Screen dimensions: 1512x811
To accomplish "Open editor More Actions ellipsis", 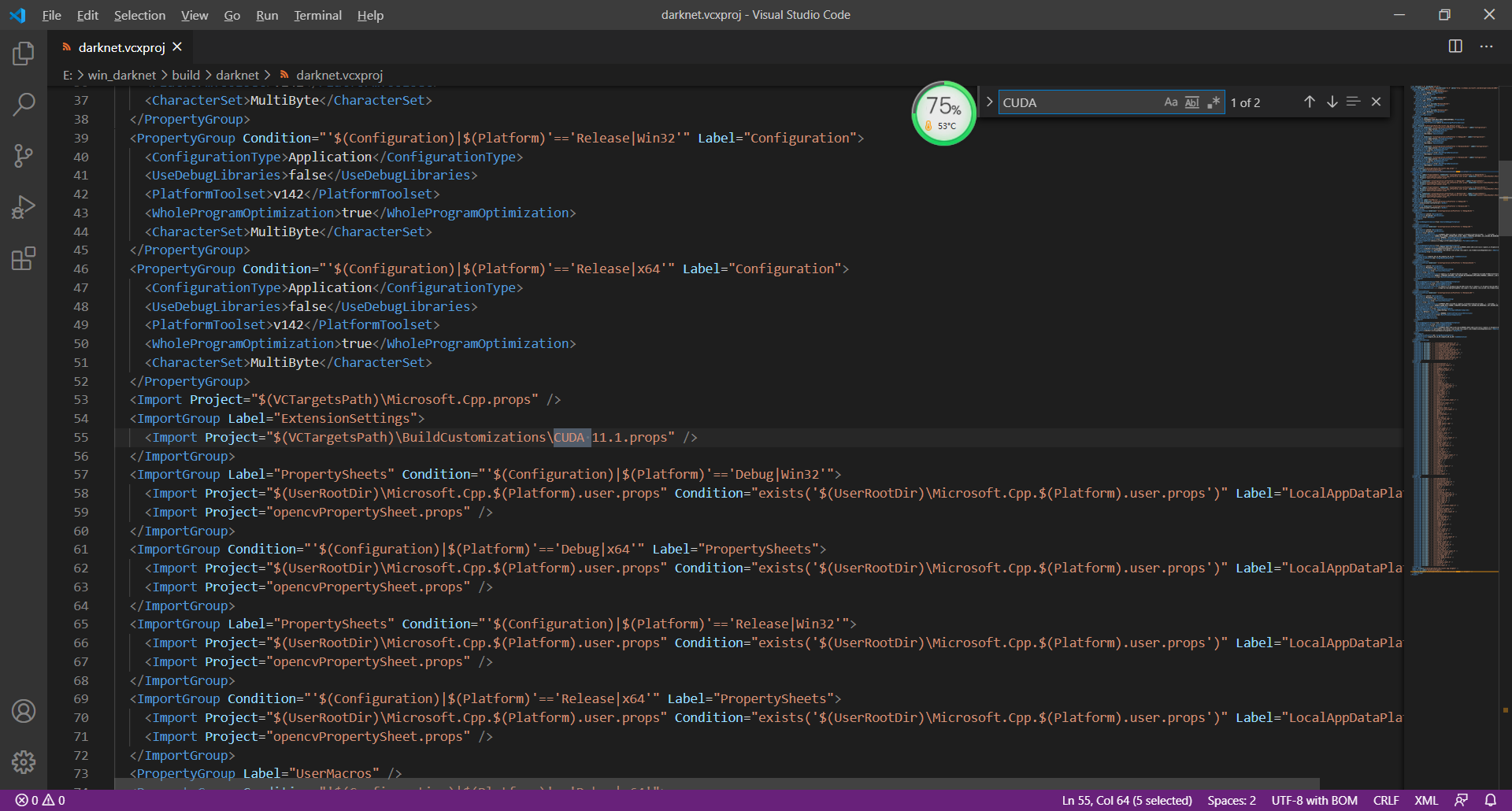I will (1486, 46).
